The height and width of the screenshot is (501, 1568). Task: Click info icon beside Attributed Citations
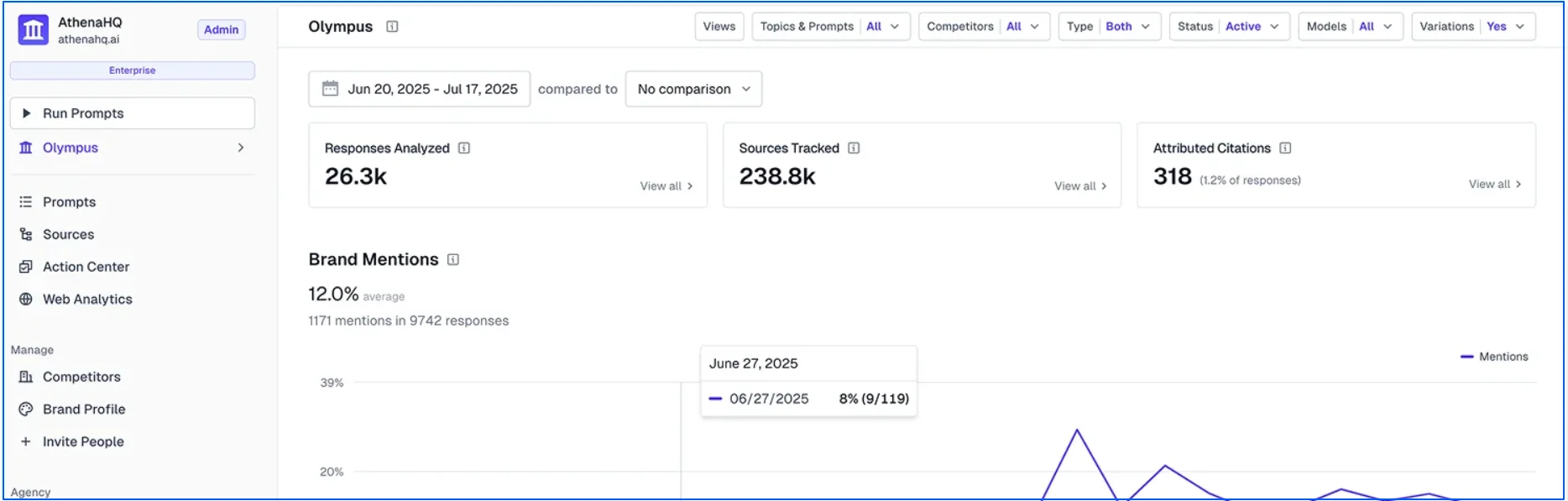pos(1285,149)
